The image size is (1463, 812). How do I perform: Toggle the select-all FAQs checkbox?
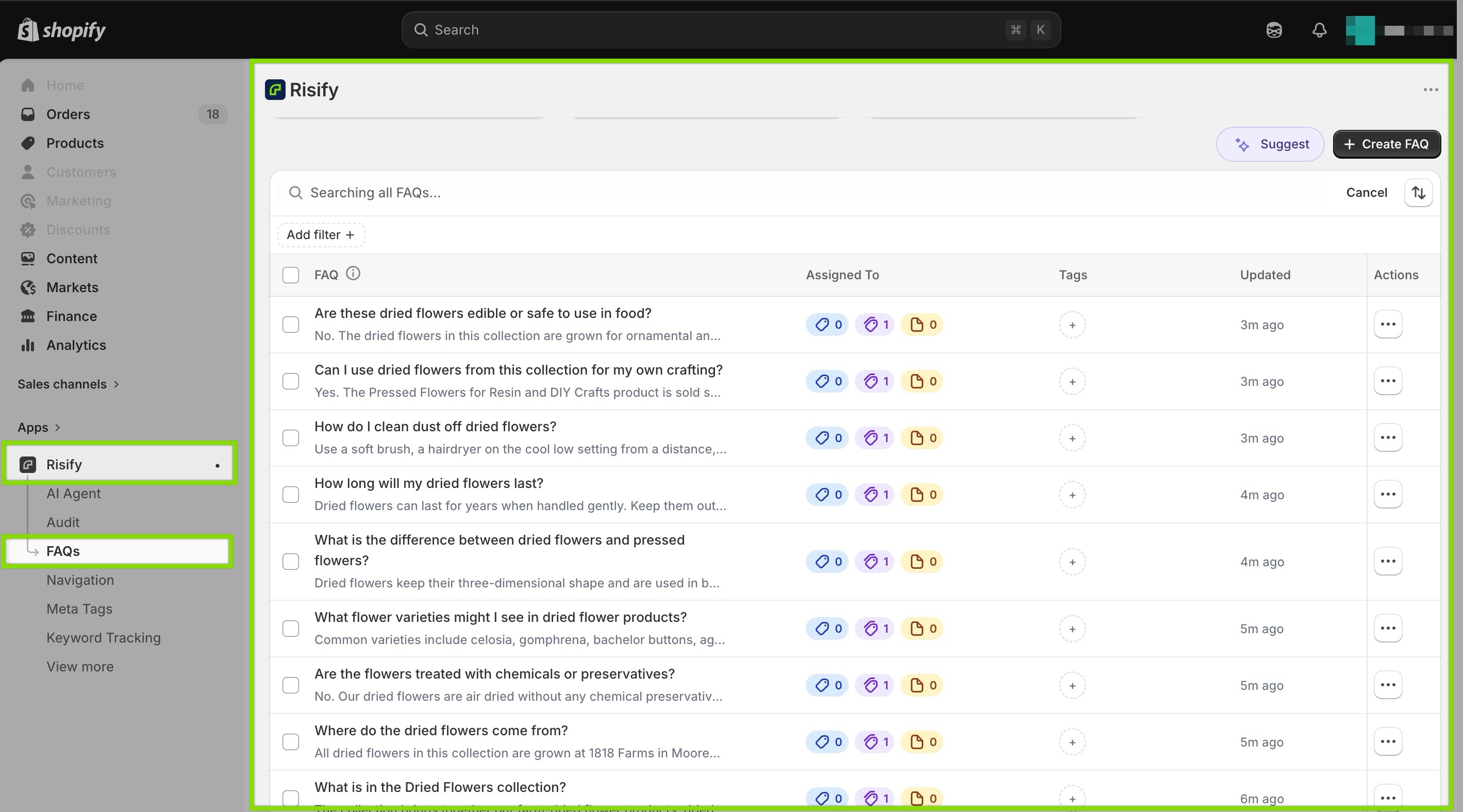[x=290, y=275]
